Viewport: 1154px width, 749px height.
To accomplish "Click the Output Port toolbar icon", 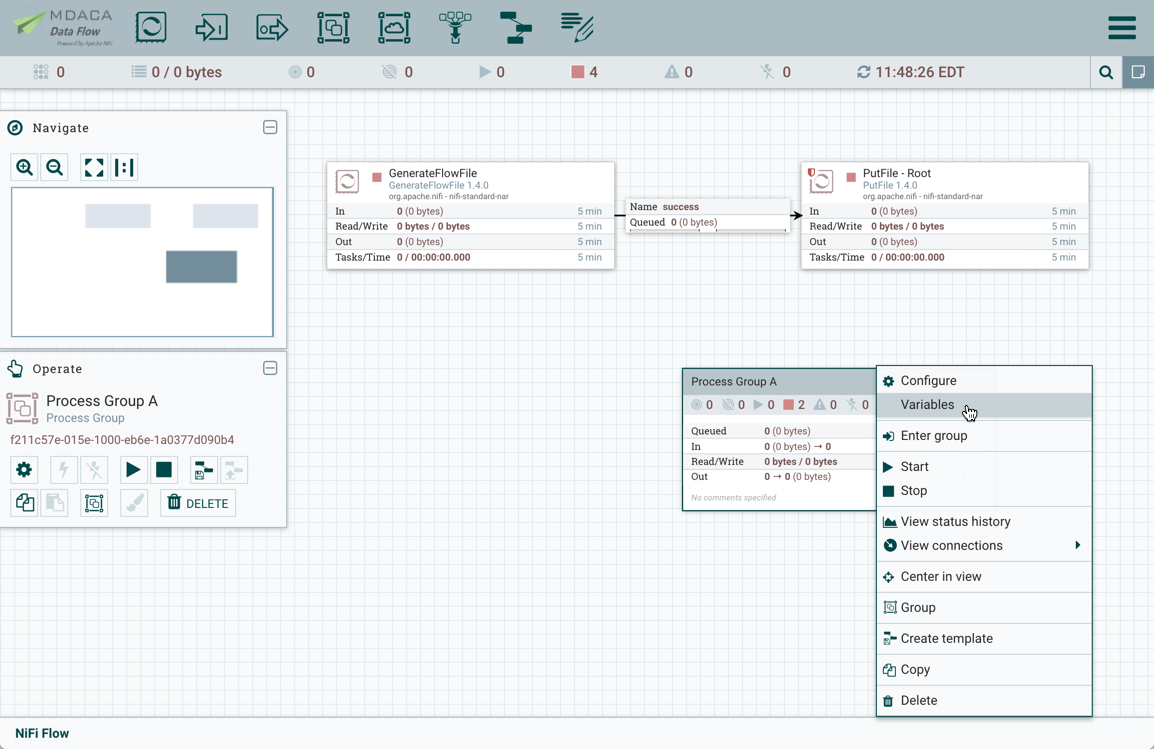I will [x=272, y=28].
